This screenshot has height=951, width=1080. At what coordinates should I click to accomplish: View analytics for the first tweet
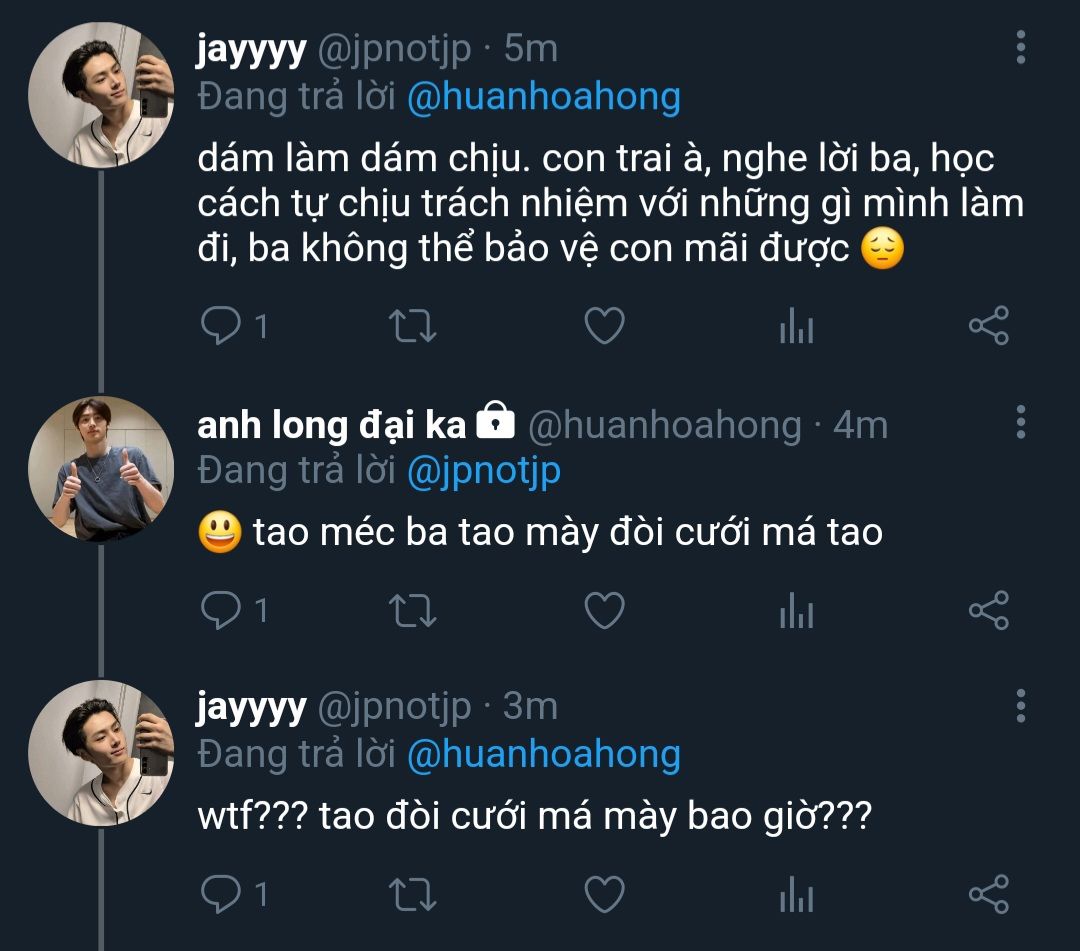point(796,326)
